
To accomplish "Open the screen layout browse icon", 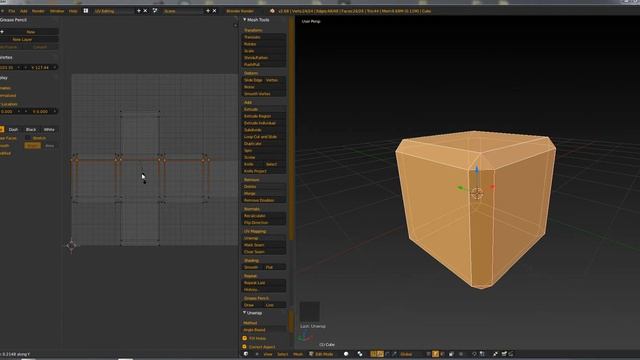I will (86, 11).
